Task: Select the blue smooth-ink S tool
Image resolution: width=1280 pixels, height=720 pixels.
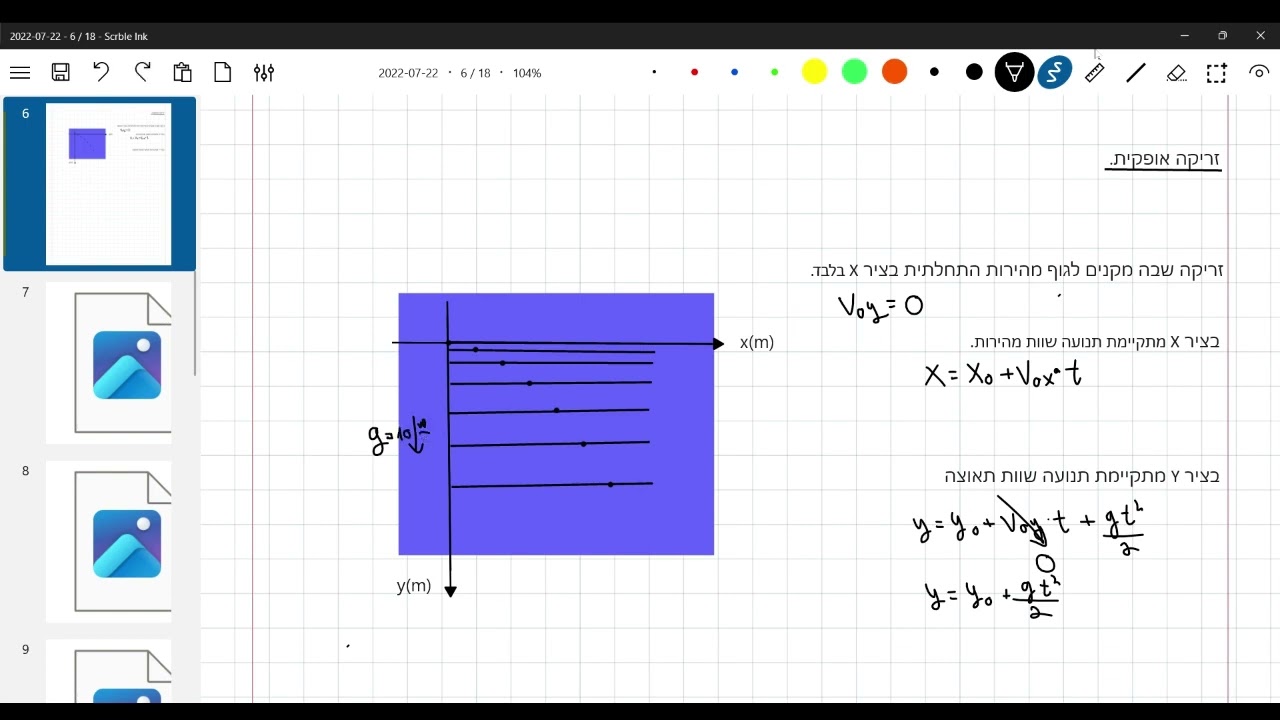Action: point(1054,72)
